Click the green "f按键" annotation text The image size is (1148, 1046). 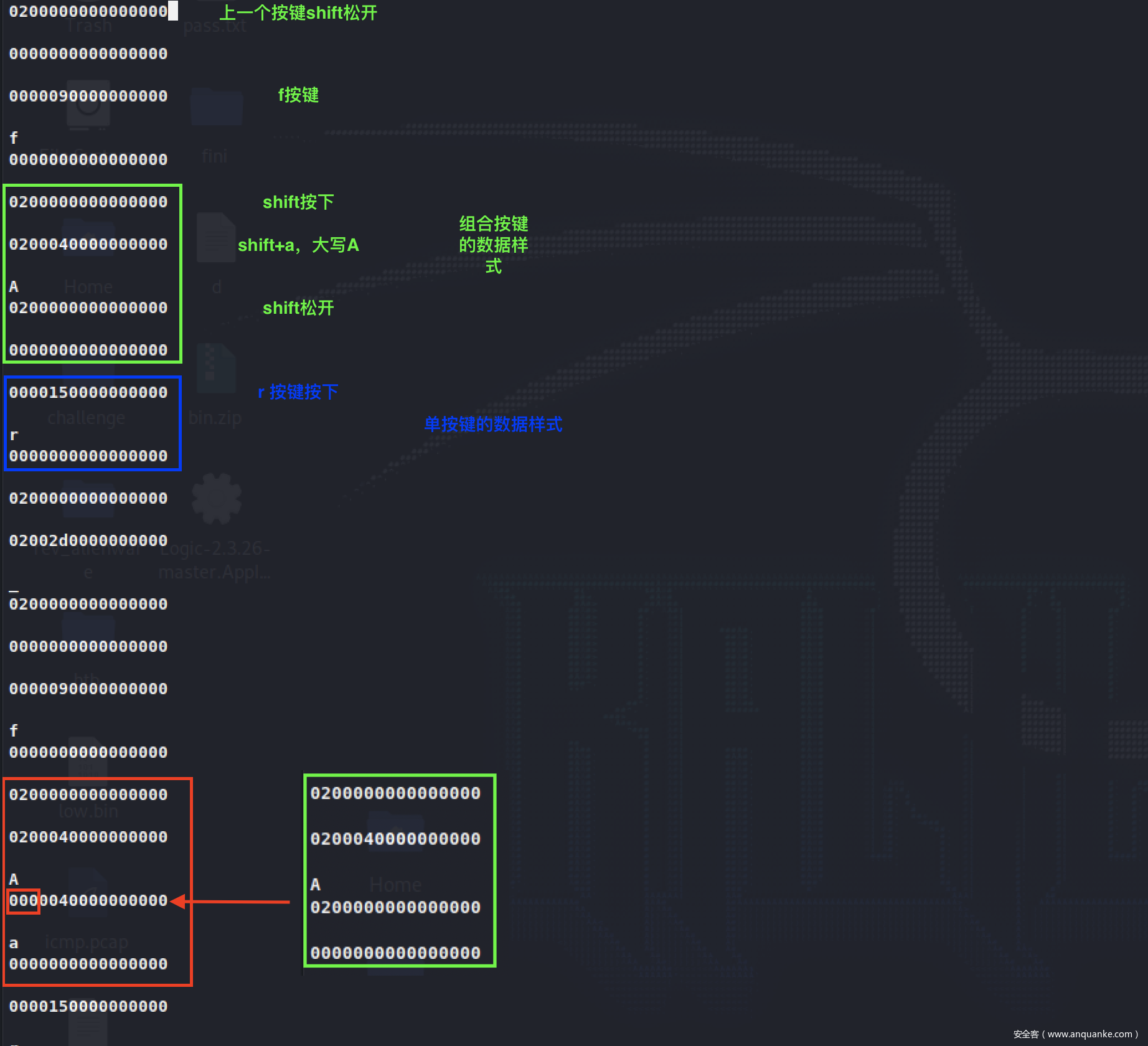click(x=298, y=95)
